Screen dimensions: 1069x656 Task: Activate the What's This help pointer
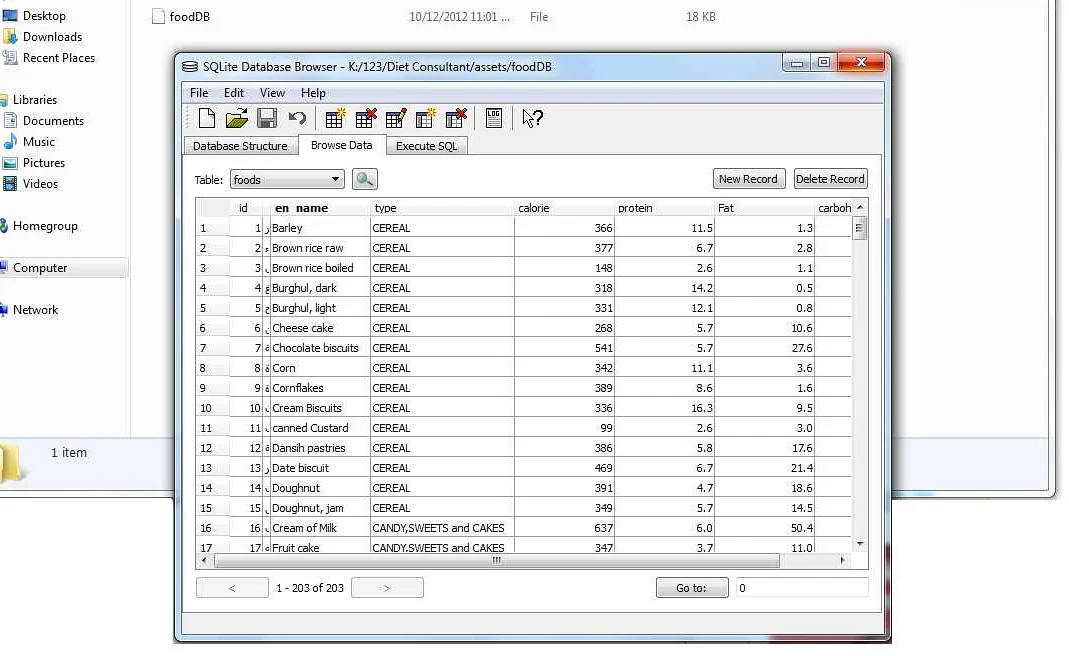(x=531, y=118)
